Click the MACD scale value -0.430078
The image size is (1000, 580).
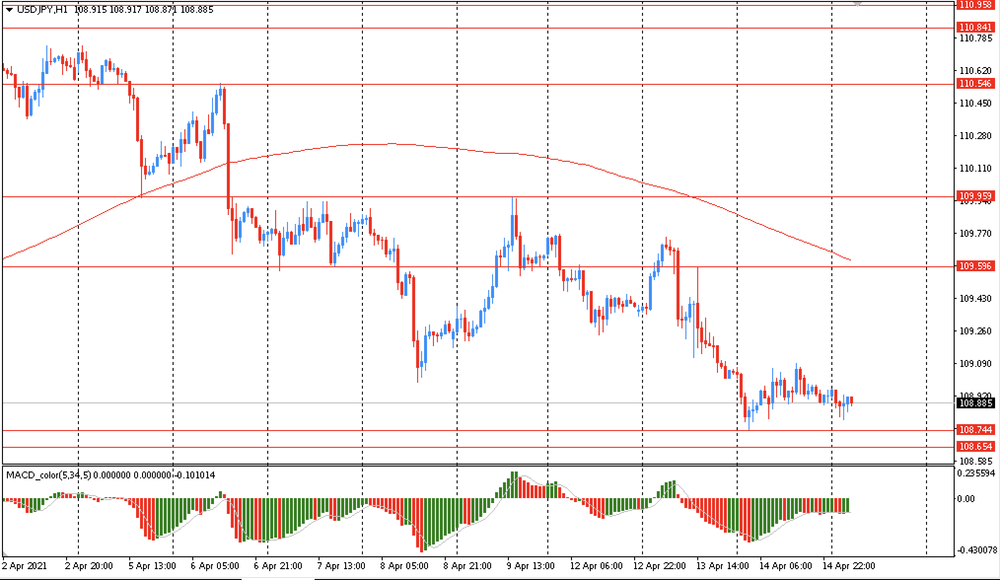point(977,549)
